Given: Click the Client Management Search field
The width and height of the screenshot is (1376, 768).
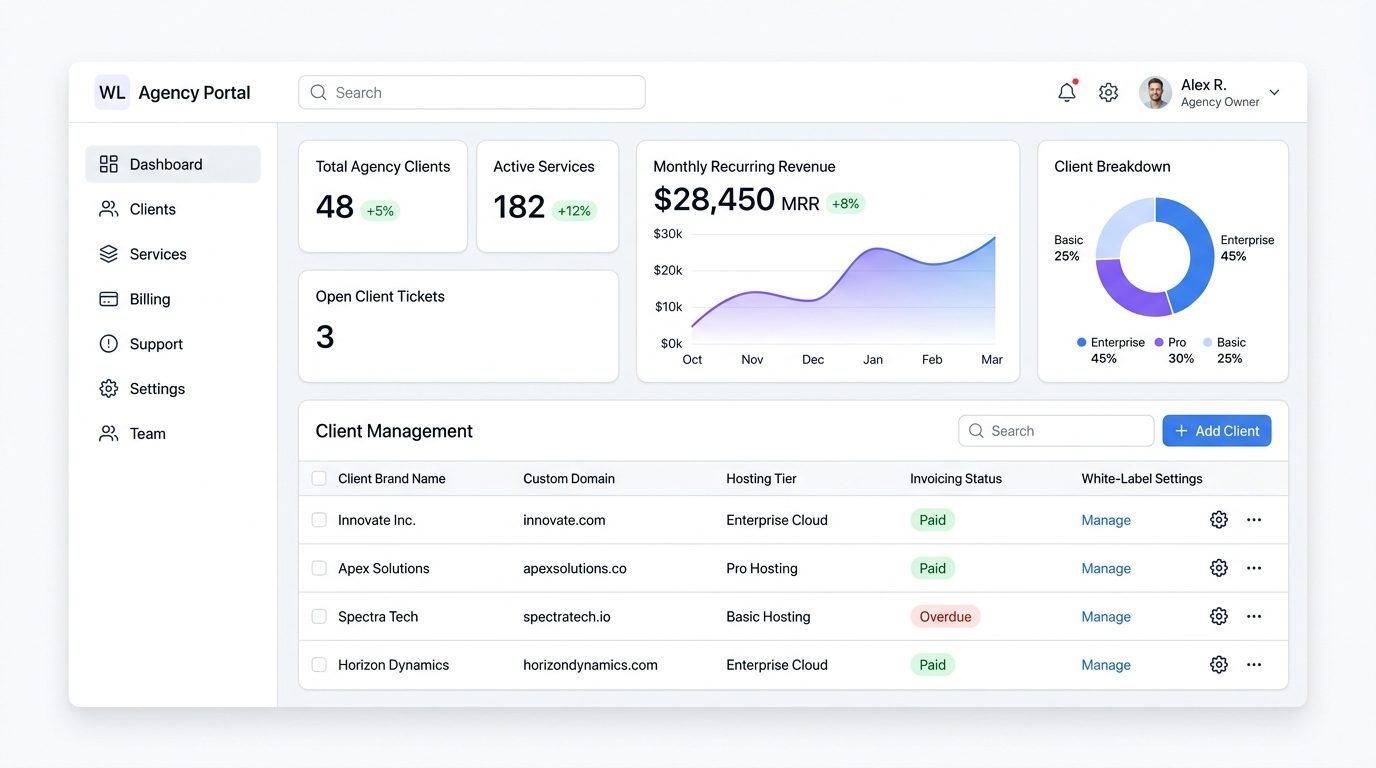Looking at the screenshot, I should tap(1056, 431).
